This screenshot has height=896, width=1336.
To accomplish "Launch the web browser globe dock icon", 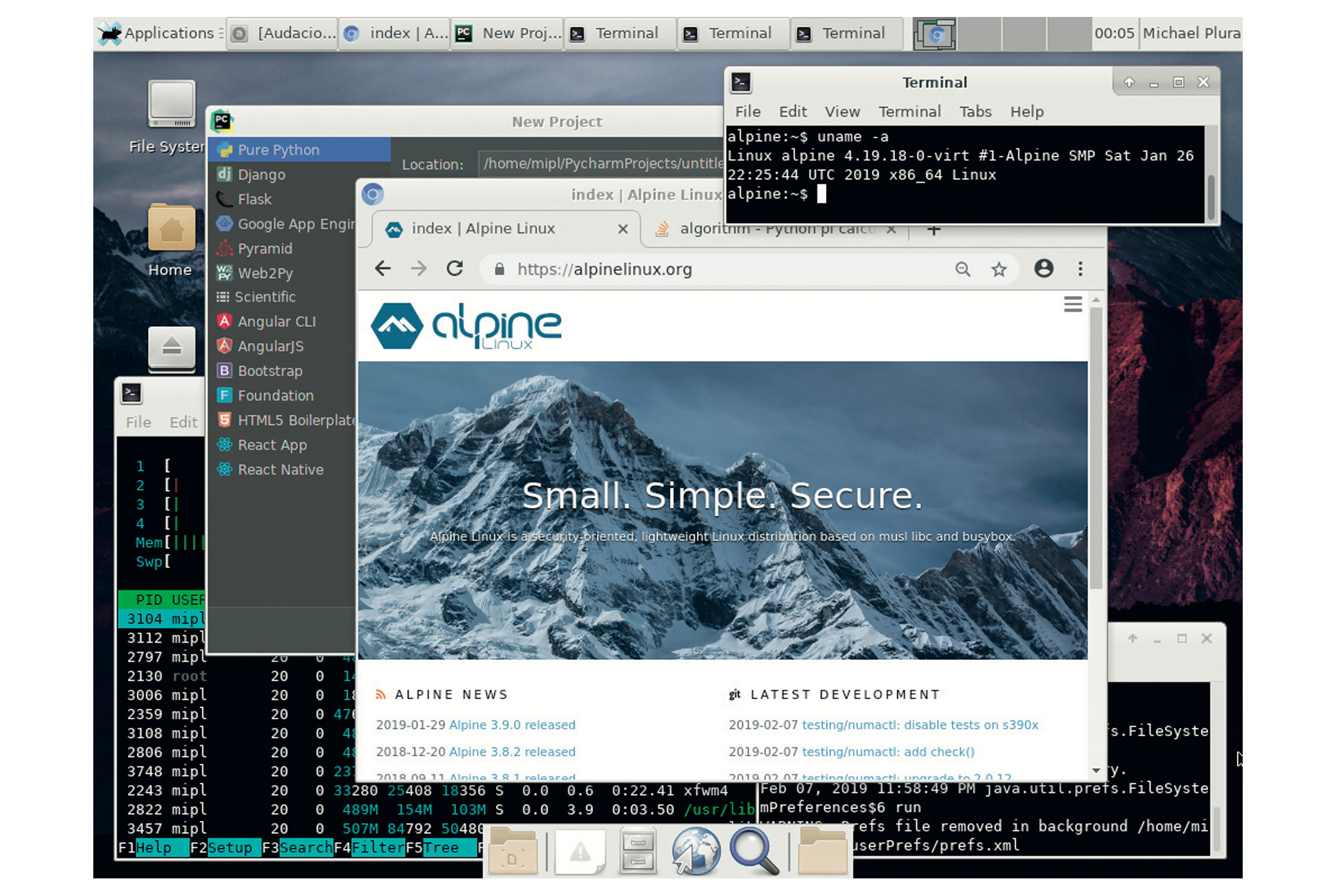I will click(x=695, y=851).
